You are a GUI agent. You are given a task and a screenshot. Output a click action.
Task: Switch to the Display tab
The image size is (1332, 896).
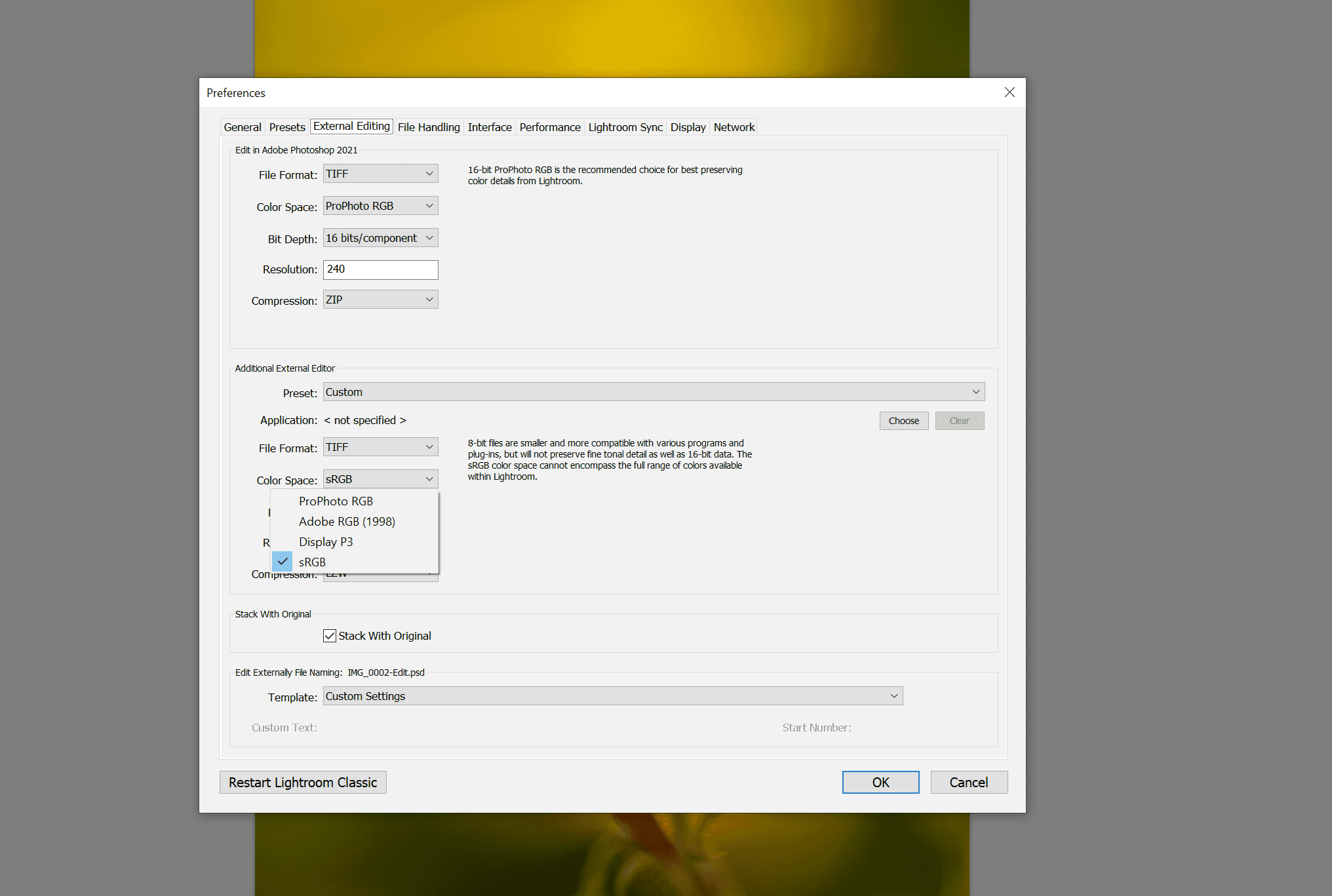pos(688,127)
